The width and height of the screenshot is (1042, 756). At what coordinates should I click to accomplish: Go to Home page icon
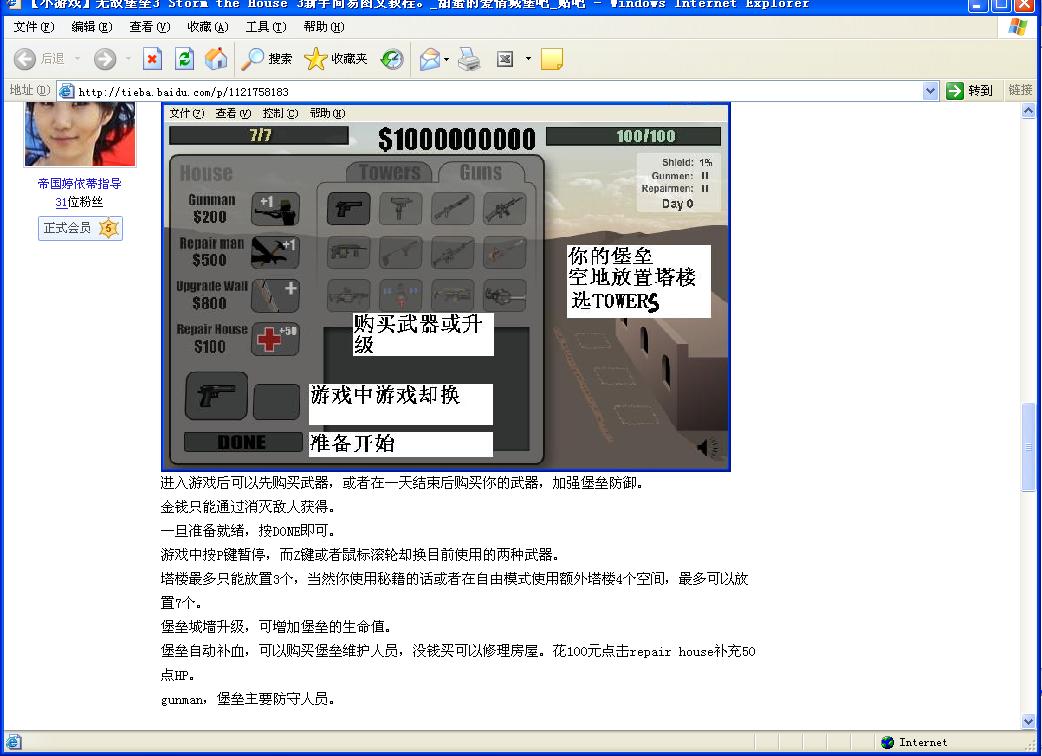216,59
